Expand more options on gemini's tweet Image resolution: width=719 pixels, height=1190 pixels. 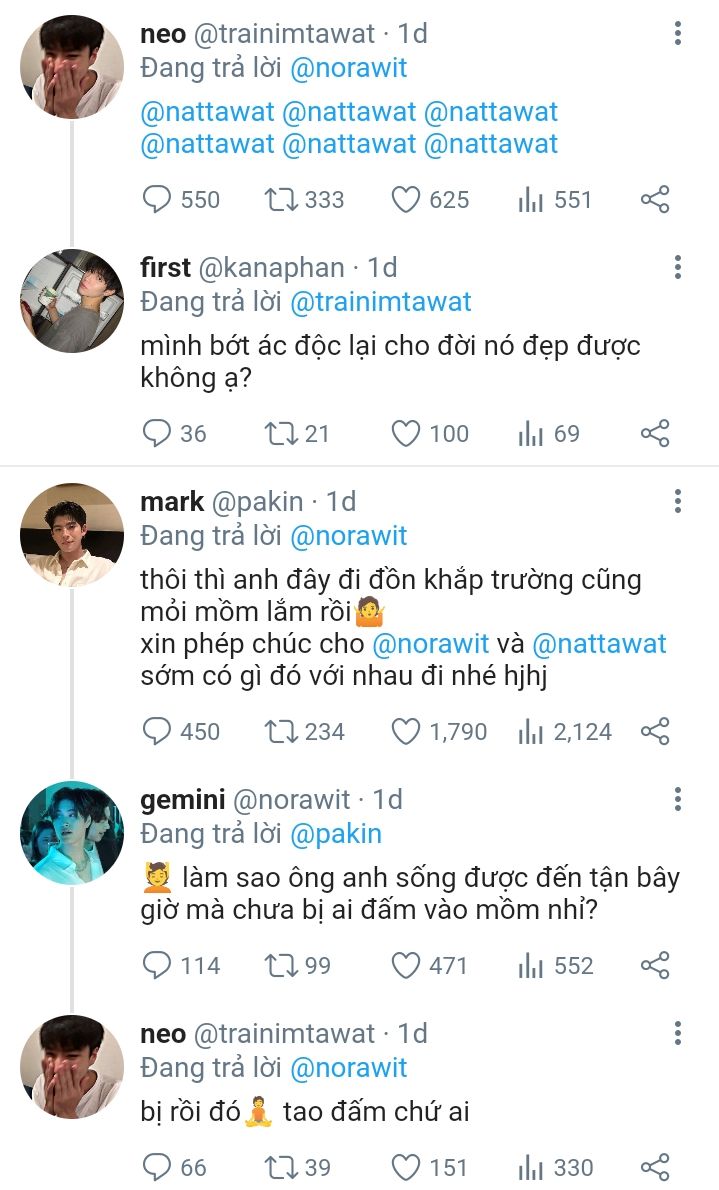pos(678,800)
